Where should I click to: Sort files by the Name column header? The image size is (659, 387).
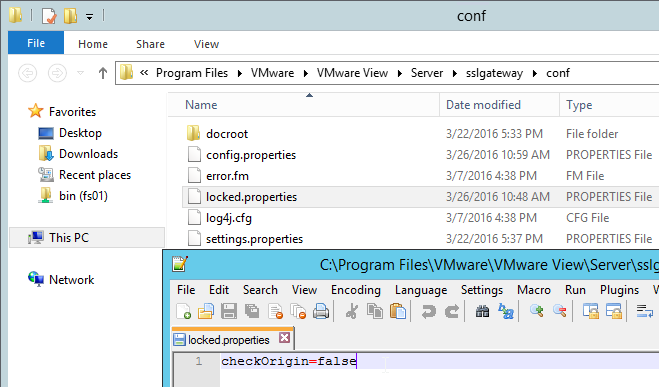coord(303,105)
